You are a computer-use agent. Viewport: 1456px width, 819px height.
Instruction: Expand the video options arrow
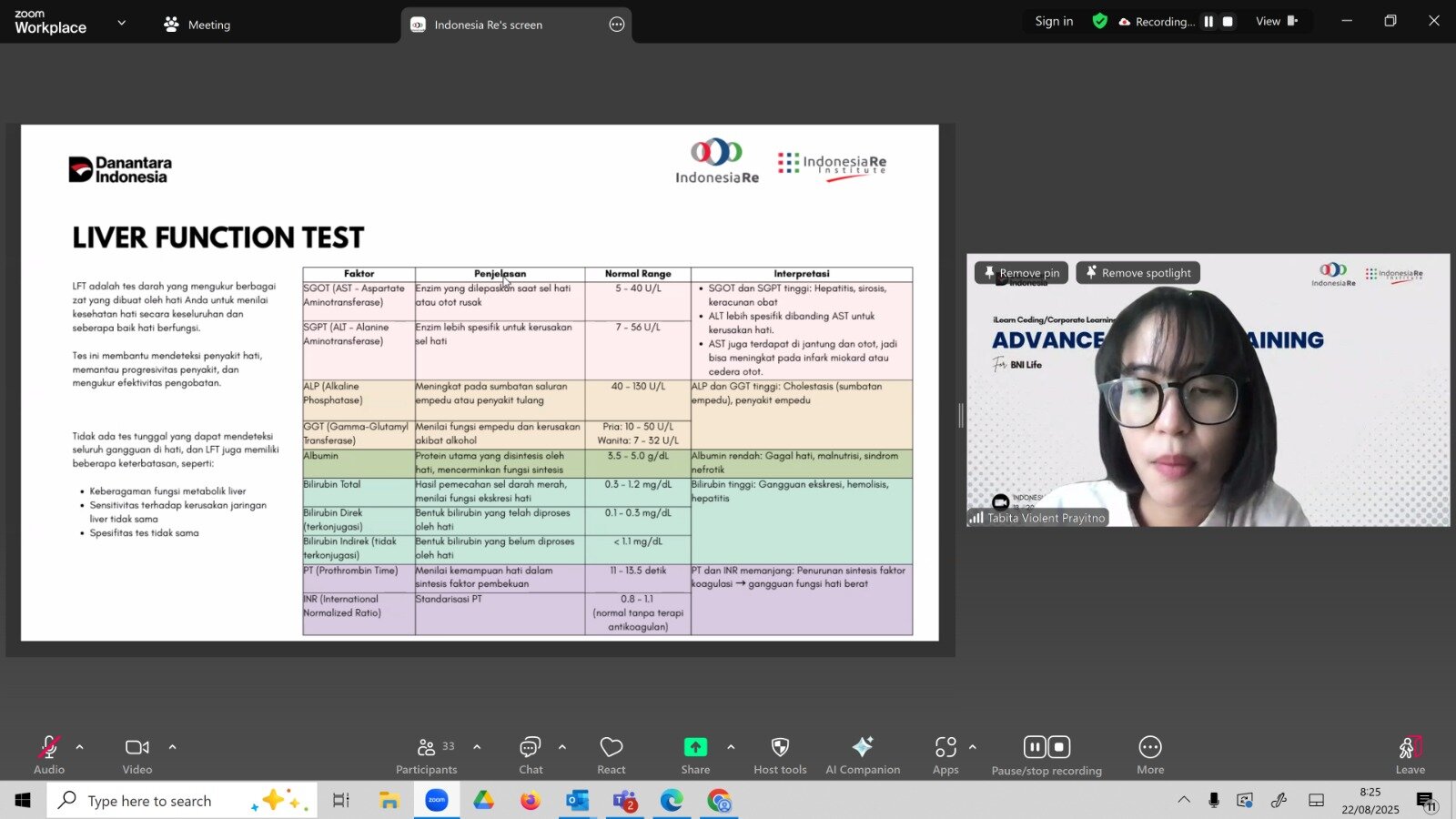click(x=172, y=747)
